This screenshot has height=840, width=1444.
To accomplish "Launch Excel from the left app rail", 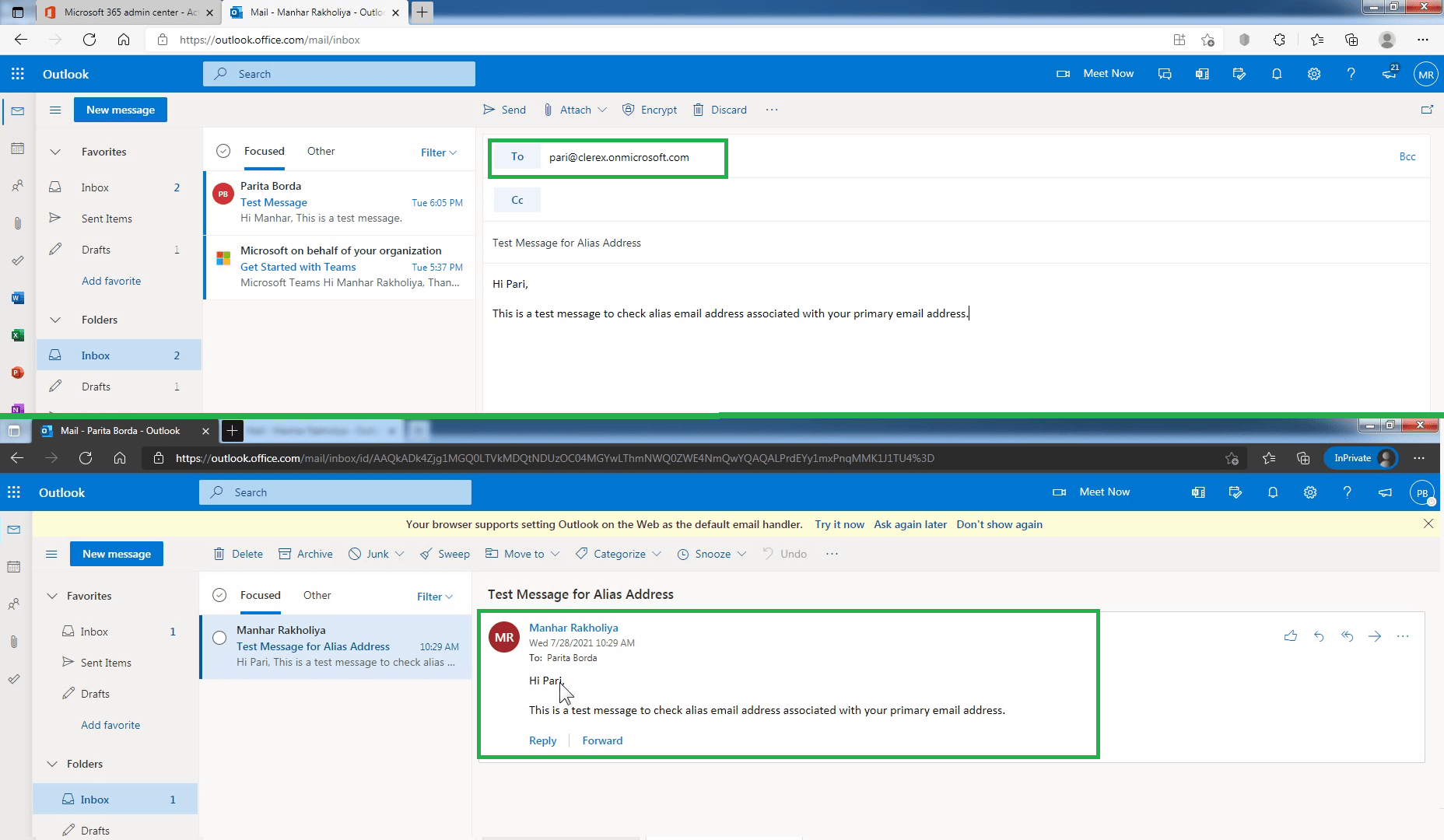I will click(x=17, y=334).
